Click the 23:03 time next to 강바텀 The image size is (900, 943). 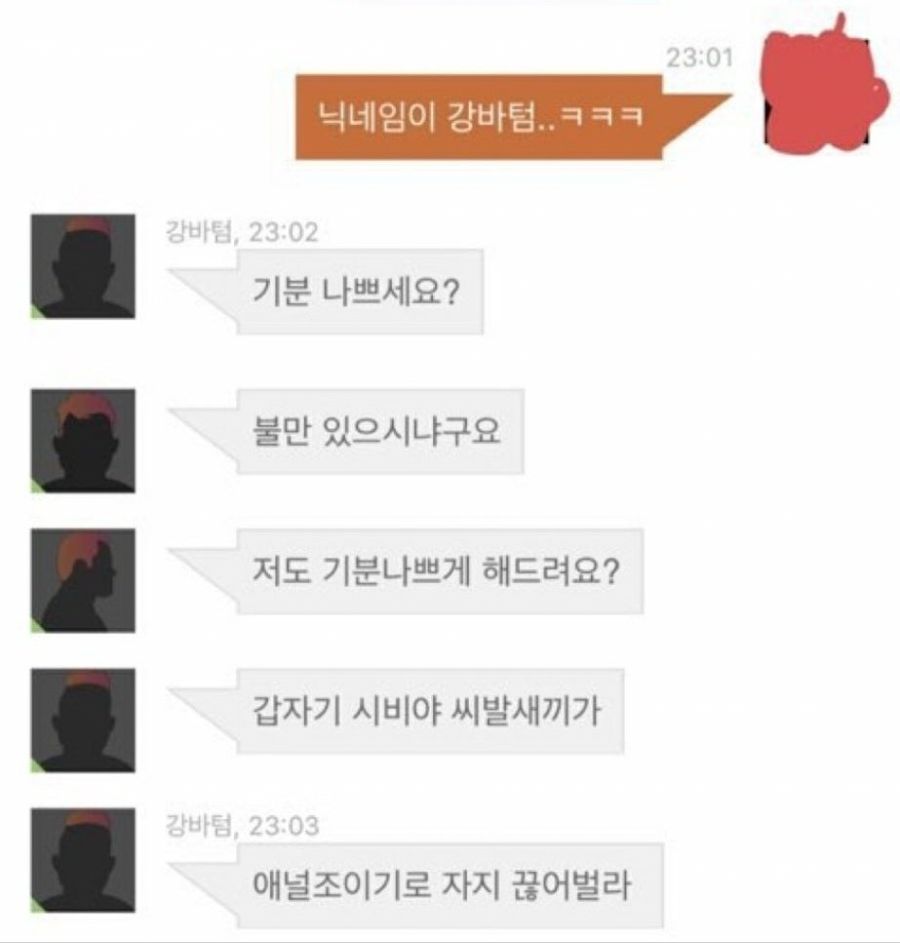tap(284, 825)
